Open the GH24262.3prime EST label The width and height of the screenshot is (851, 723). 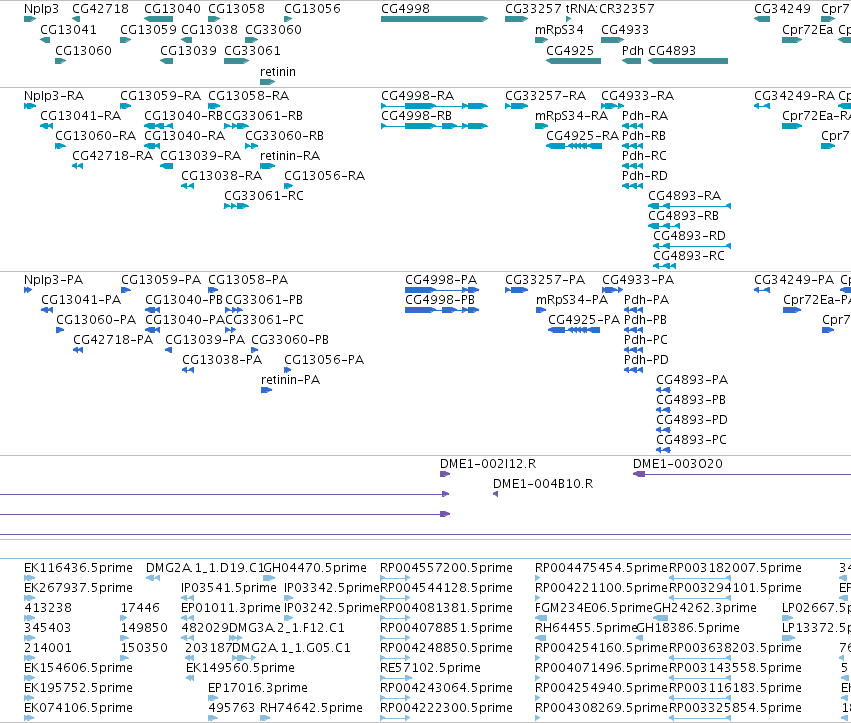[705, 608]
